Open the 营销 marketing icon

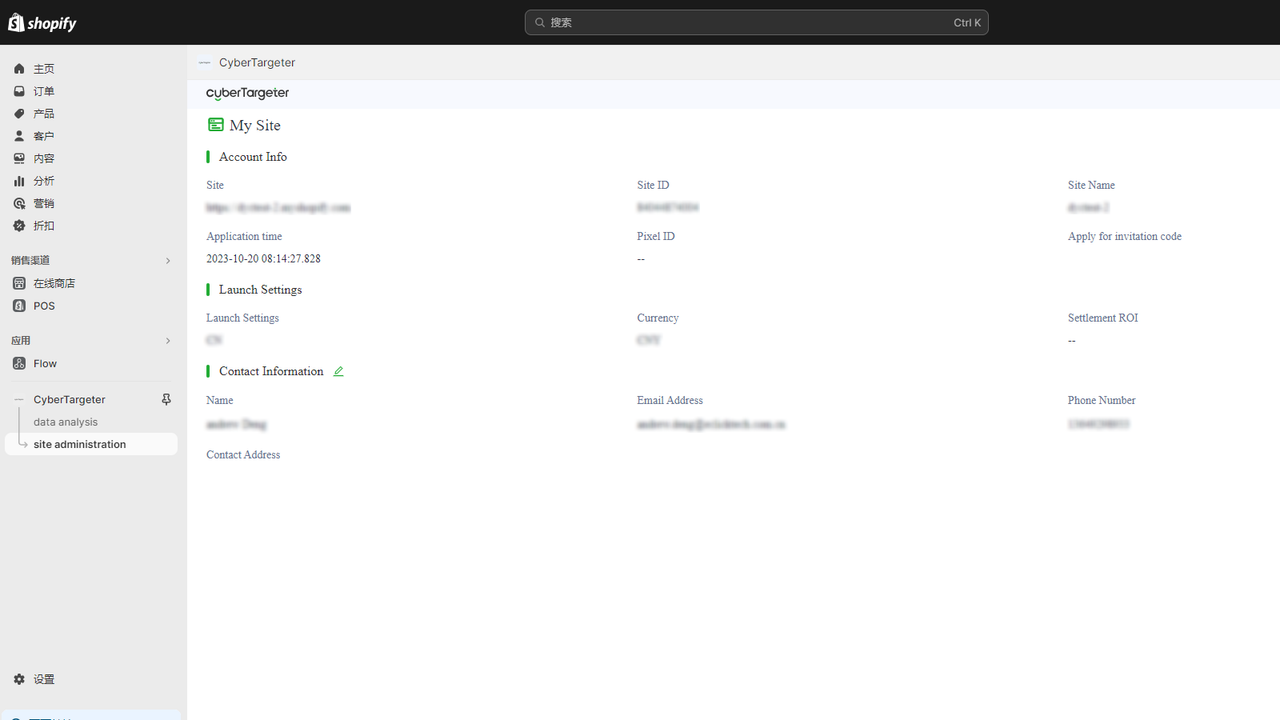pyautogui.click(x=19, y=203)
